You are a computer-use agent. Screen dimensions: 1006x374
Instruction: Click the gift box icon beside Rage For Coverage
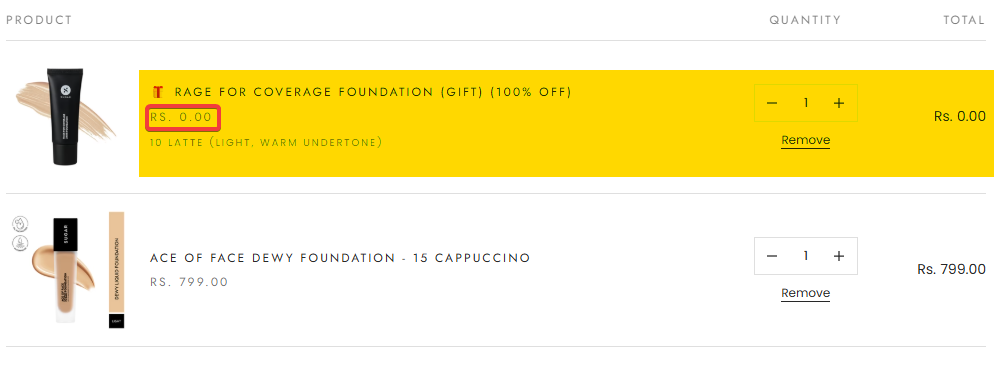coord(158,92)
